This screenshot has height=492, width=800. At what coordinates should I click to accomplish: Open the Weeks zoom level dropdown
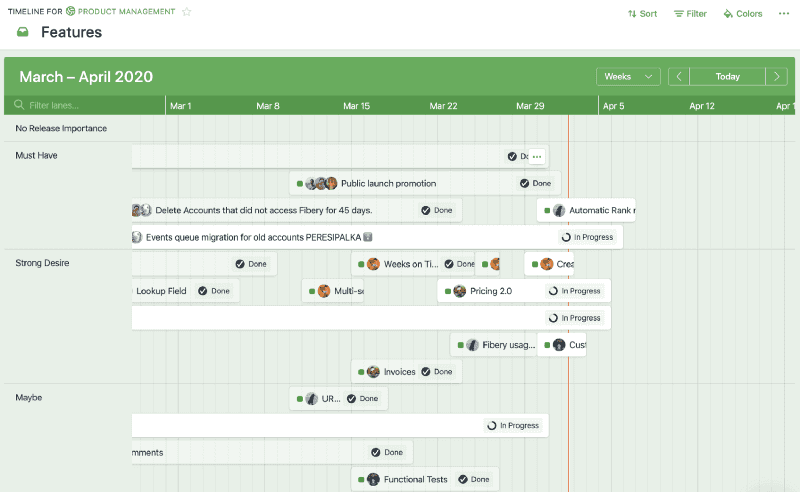point(629,77)
